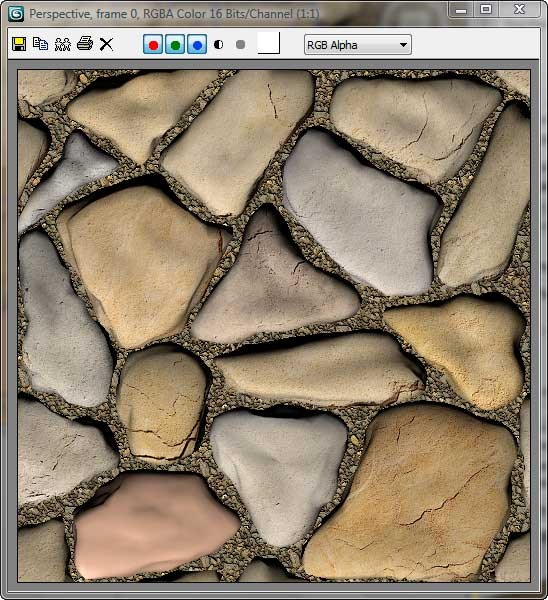Viewport: 548px width, 600px height.
Task: Open the window system menu from the title icon
Action: pos(16,14)
